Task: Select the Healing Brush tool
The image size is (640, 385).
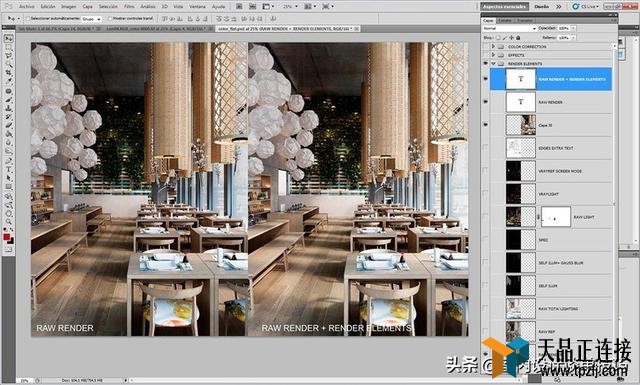Action: pyautogui.click(x=8, y=91)
